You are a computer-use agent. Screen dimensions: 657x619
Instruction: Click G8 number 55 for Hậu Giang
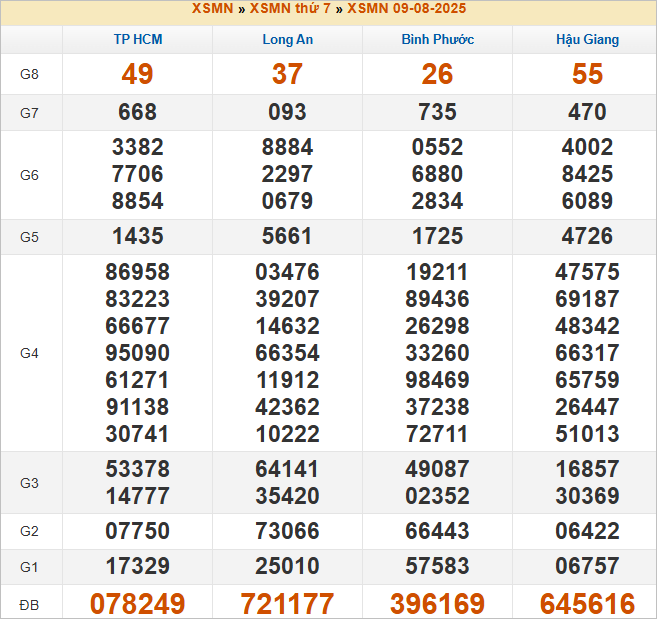587,74
